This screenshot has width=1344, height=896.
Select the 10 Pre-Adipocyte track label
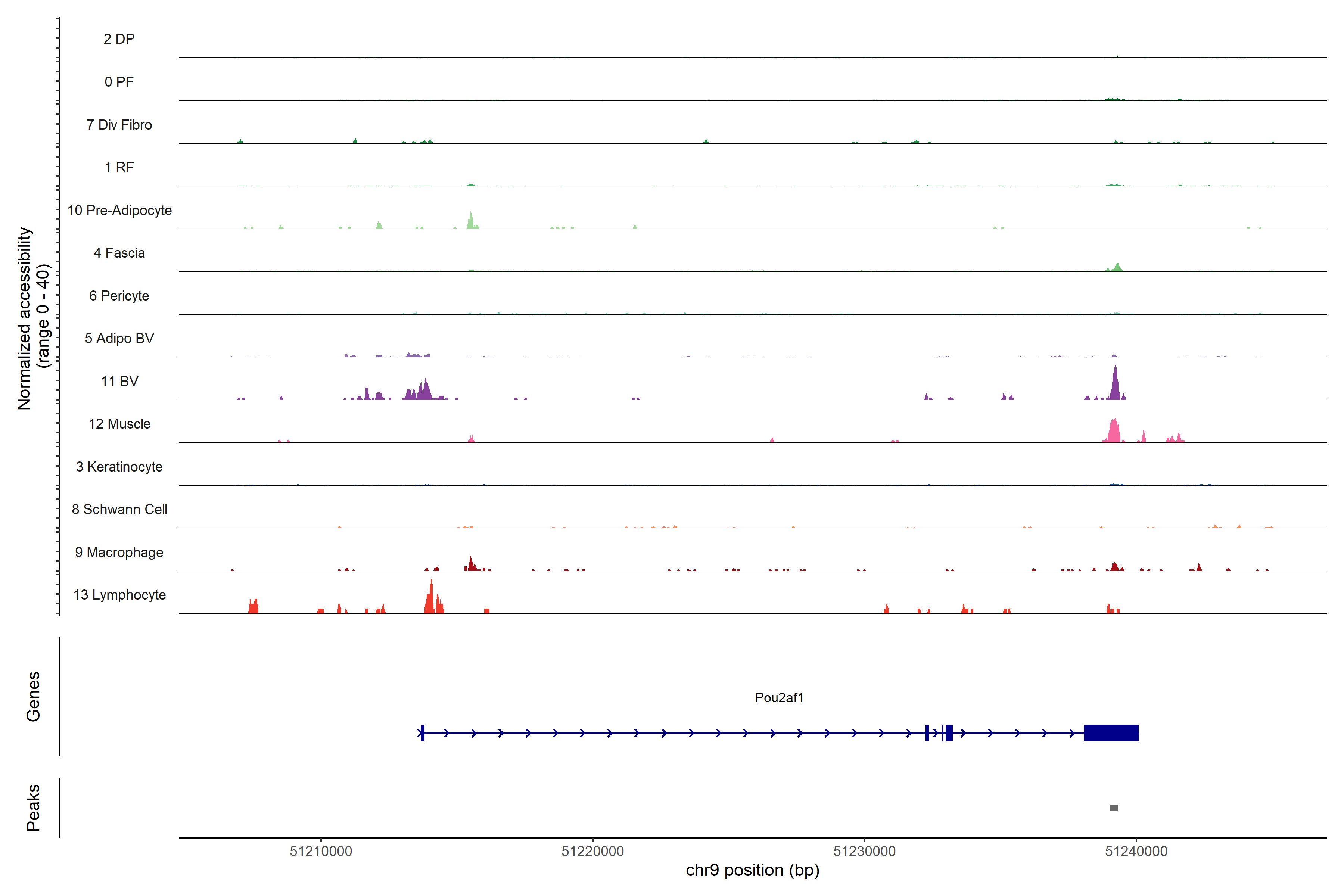coord(119,210)
